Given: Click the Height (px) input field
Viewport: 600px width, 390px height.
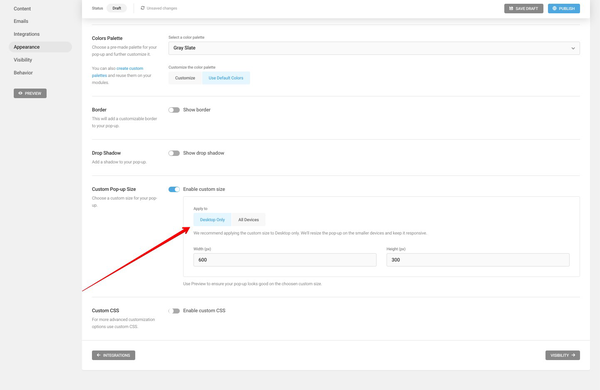Looking at the screenshot, I should click(x=478, y=260).
